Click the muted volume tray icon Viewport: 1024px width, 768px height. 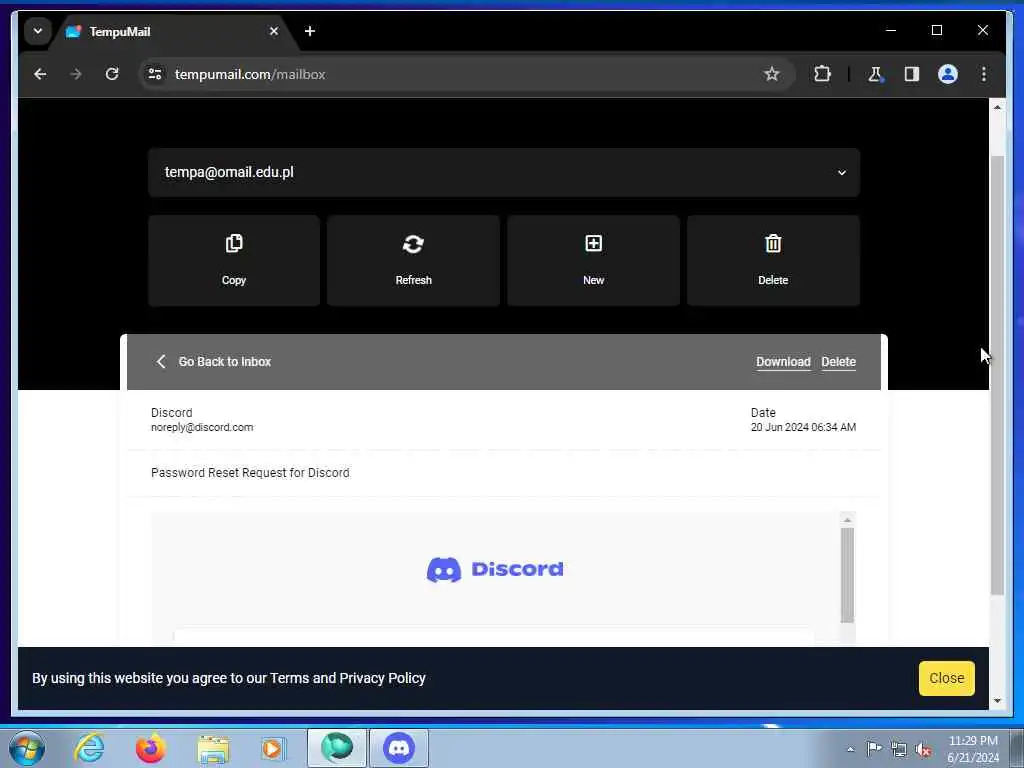tap(923, 749)
